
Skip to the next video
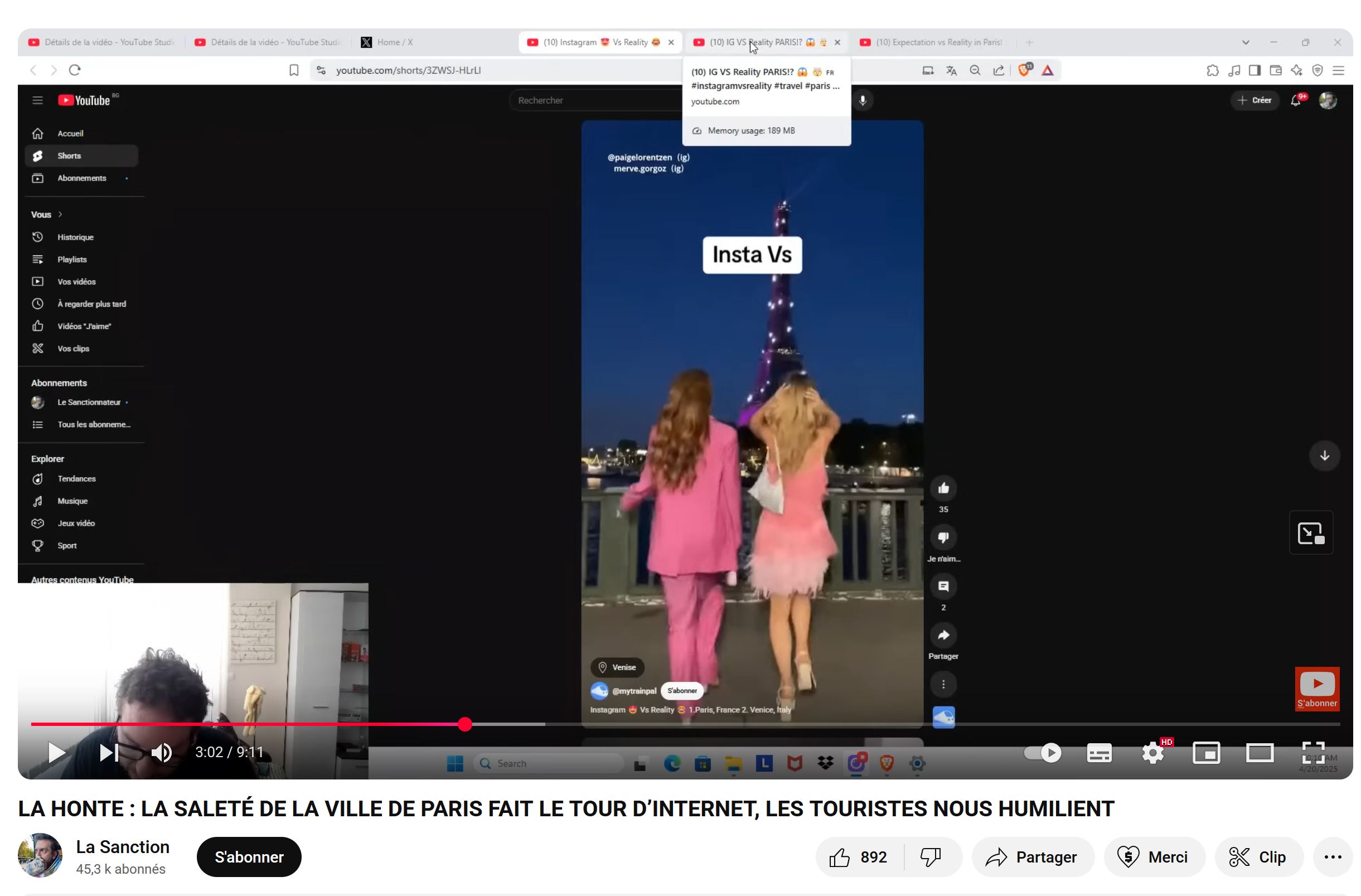point(109,753)
